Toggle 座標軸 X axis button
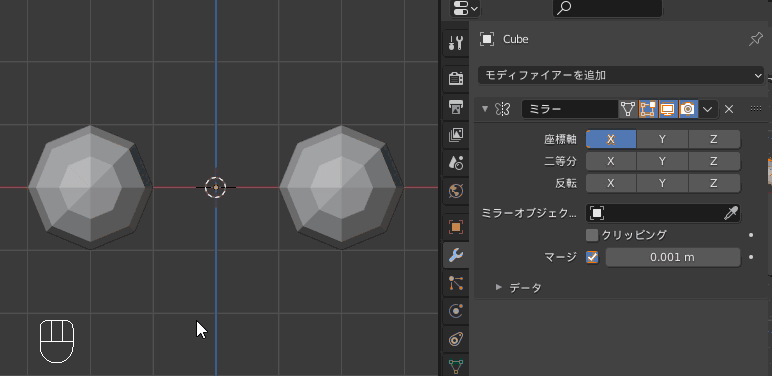Screen dimensions: 772x376 click(x=611, y=139)
